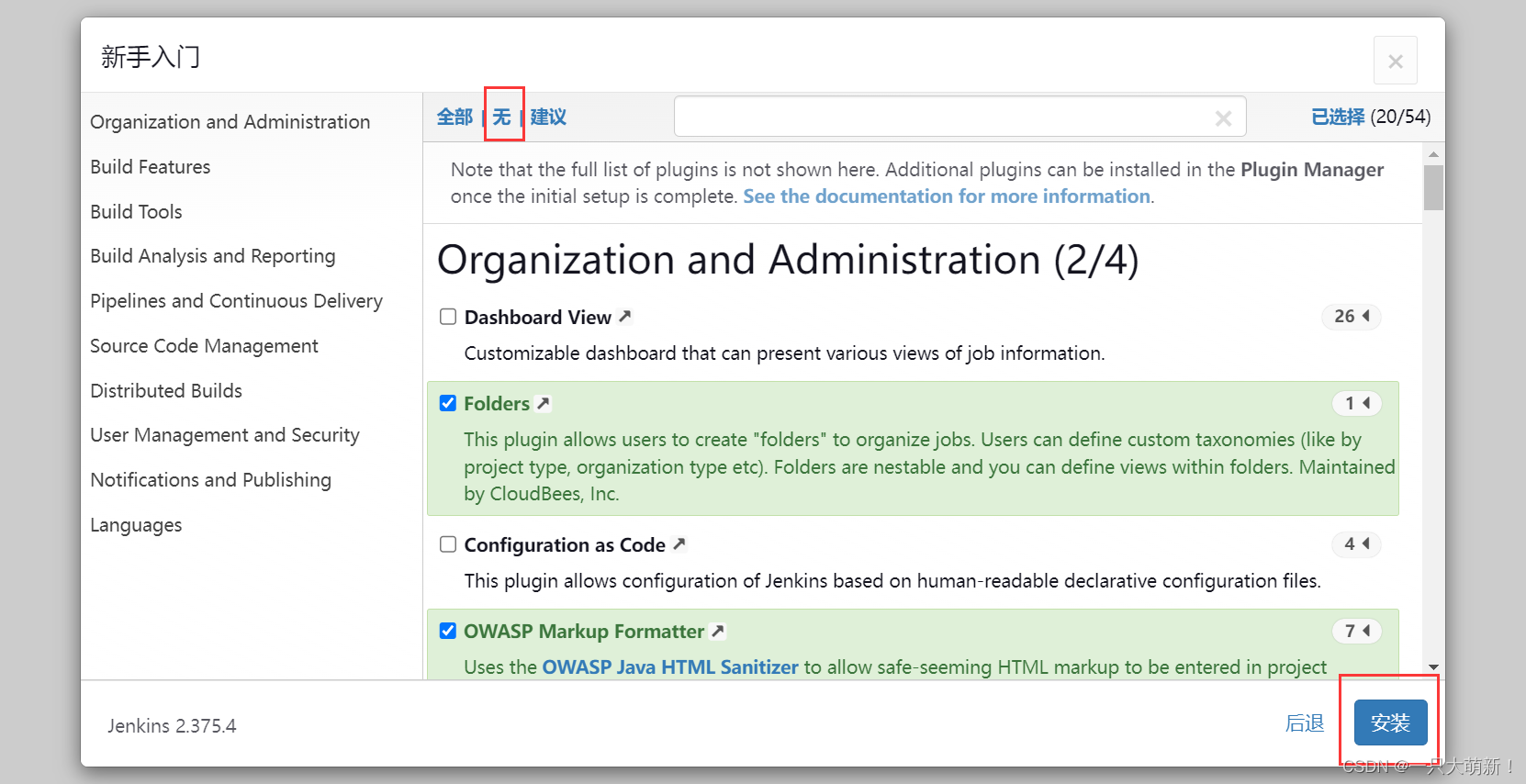
Task: Select Organization and Administration category
Action: 230,122
